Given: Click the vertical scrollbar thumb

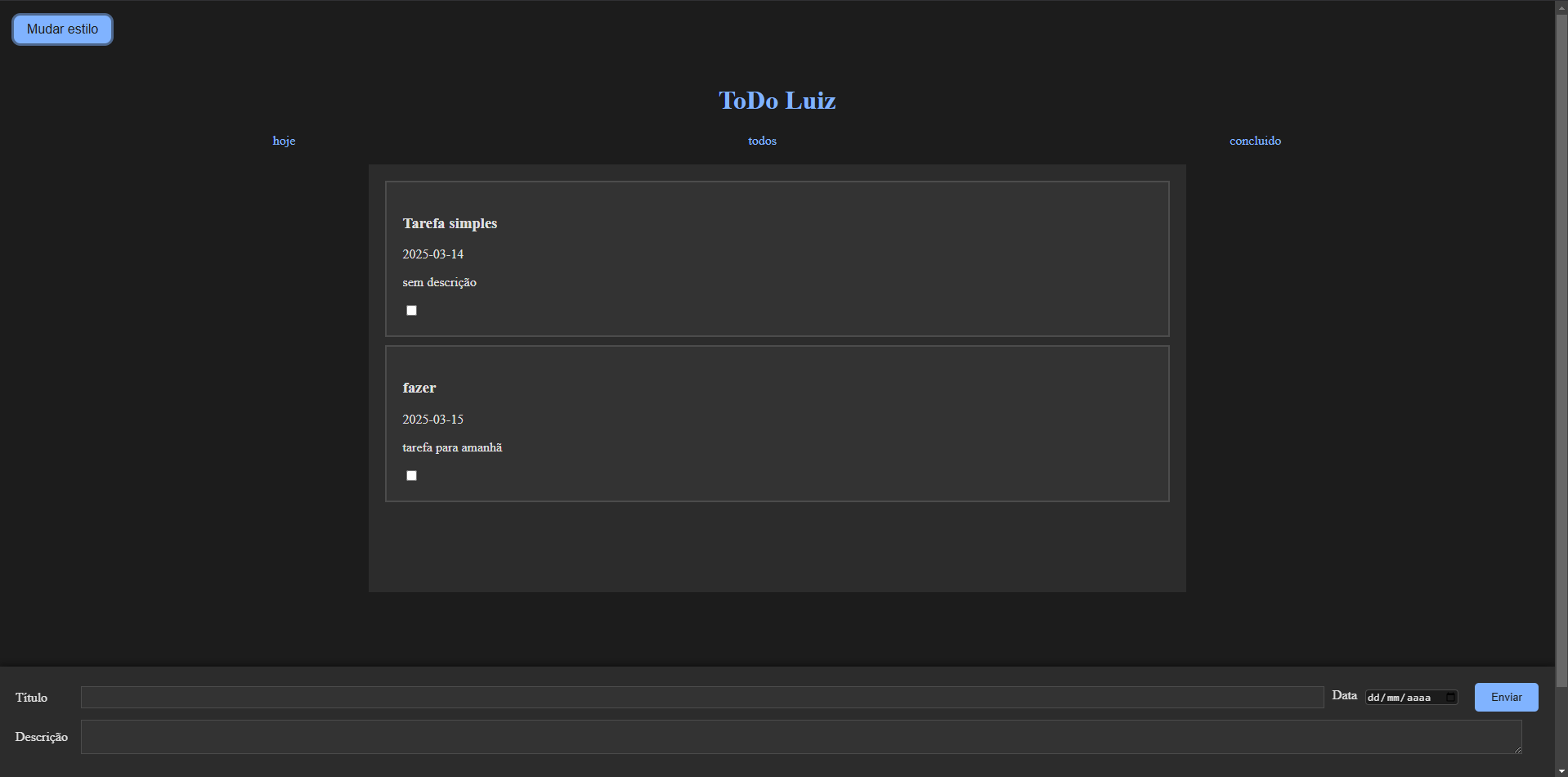Looking at the screenshot, I should click(1561, 350).
